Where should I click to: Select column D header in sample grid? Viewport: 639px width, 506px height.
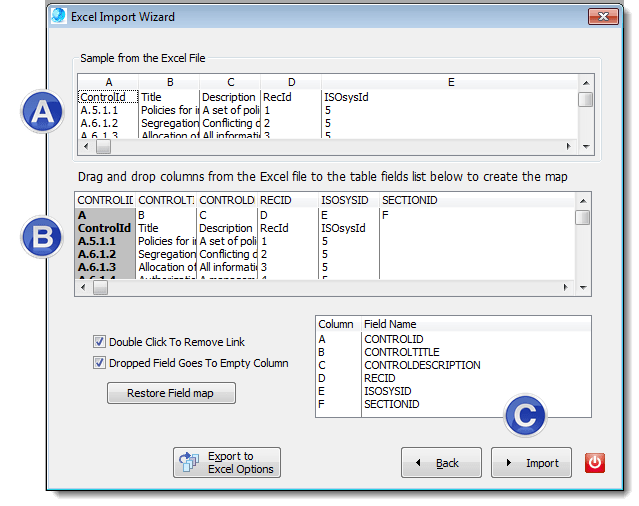[291, 82]
